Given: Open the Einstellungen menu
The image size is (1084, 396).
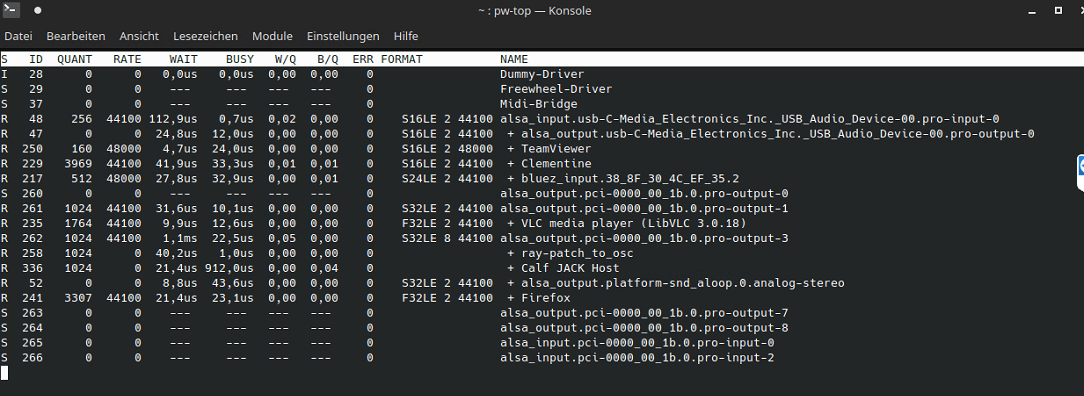Looking at the screenshot, I should 343,36.
